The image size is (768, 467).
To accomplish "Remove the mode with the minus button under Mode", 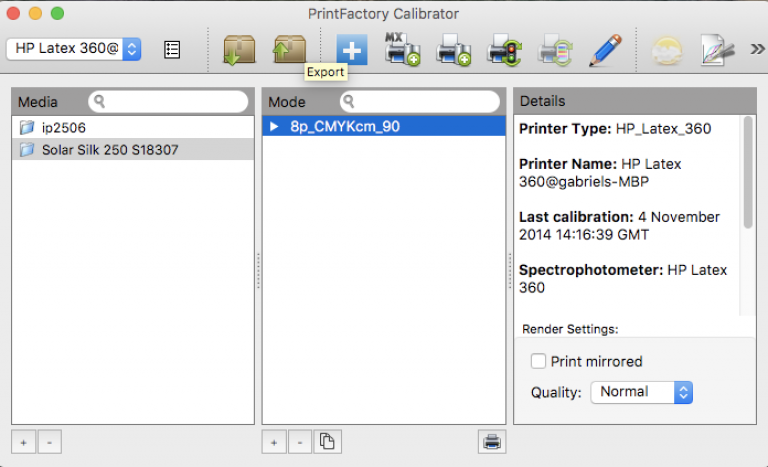I will pos(300,442).
